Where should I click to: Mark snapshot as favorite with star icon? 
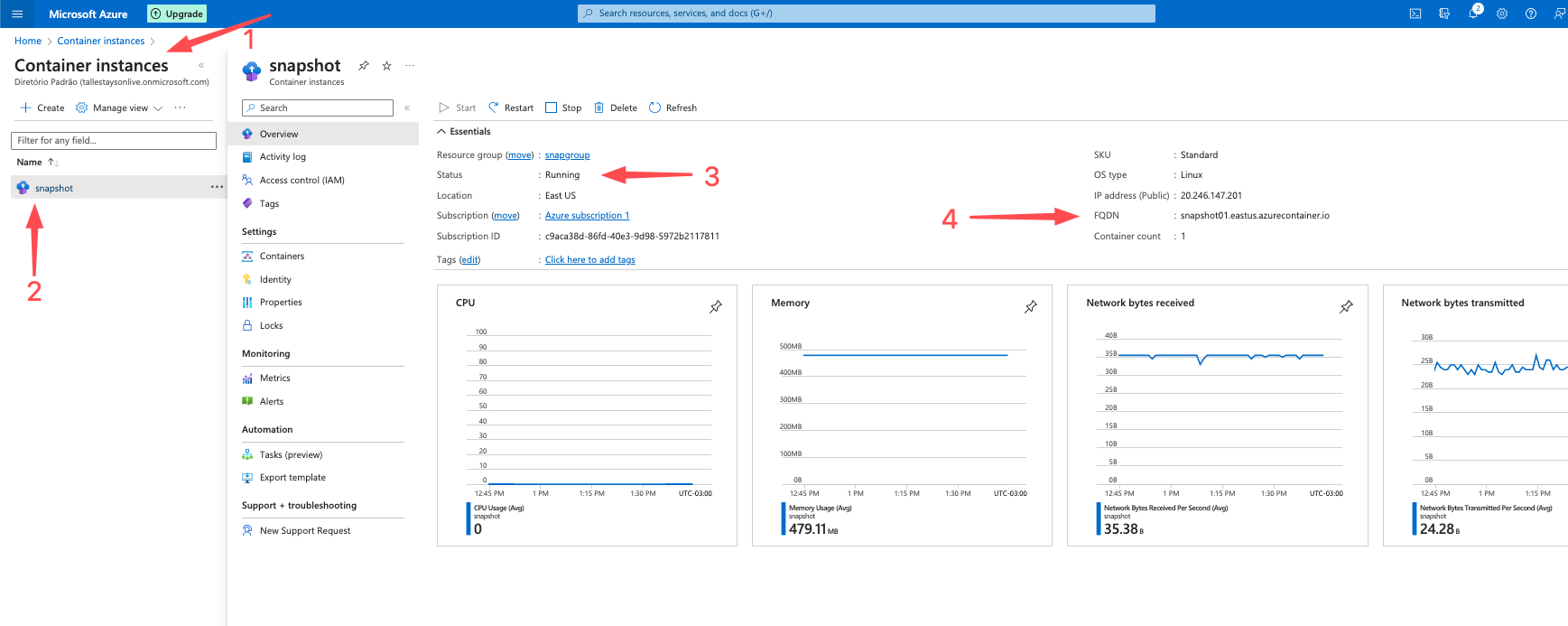click(386, 66)
